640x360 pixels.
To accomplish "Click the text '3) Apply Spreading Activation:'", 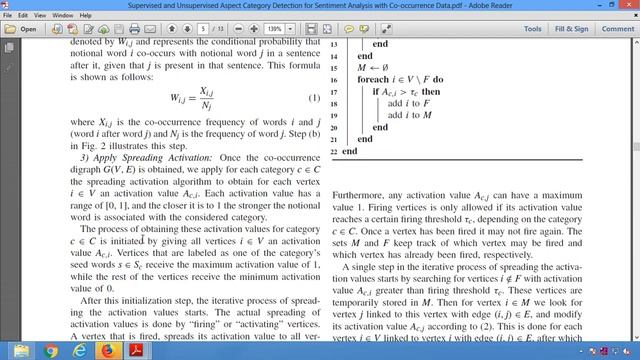I will (x=147, y=158).
